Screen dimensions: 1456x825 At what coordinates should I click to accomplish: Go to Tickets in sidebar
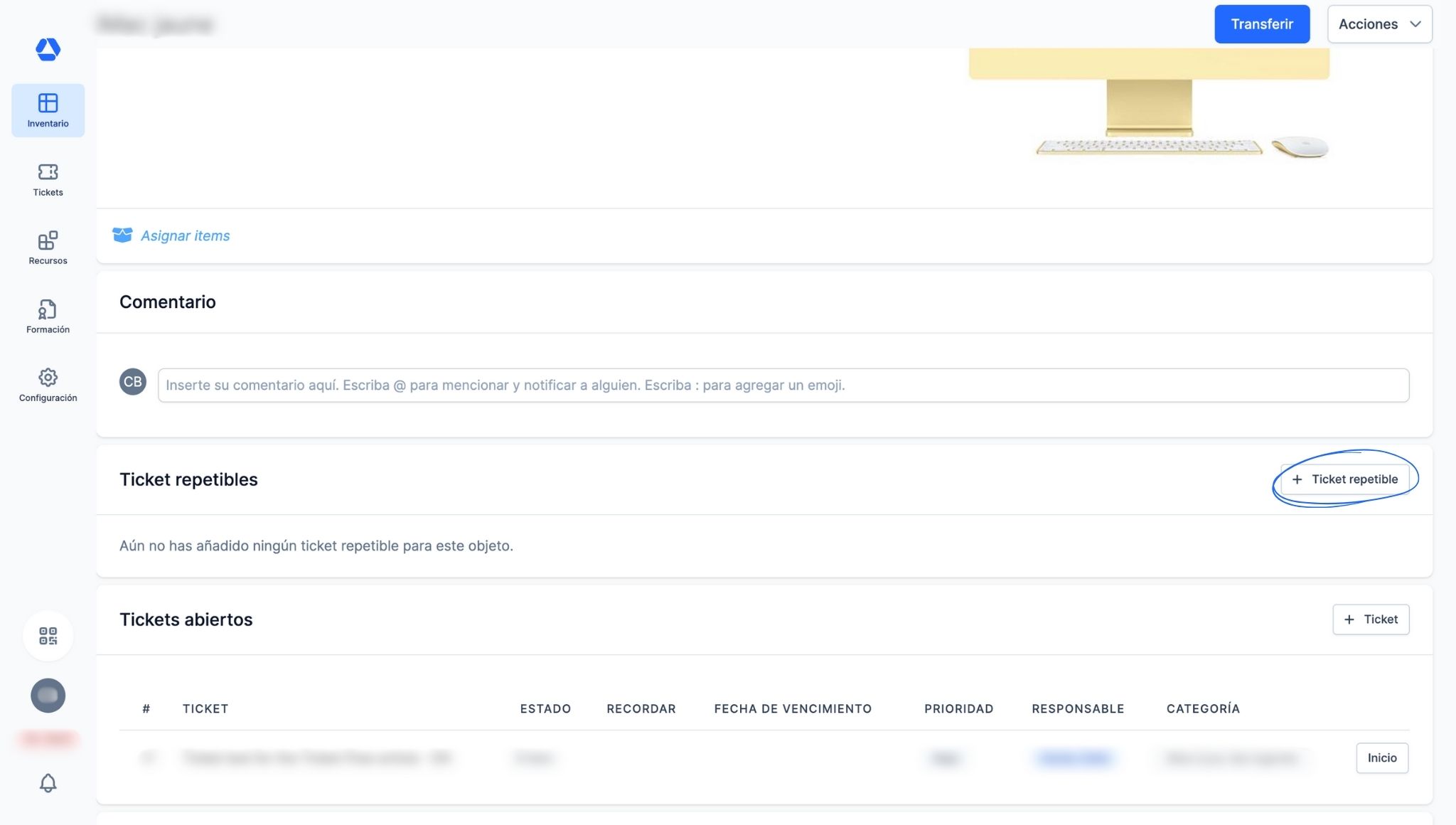pyautogui.click(x=48, y=179)
